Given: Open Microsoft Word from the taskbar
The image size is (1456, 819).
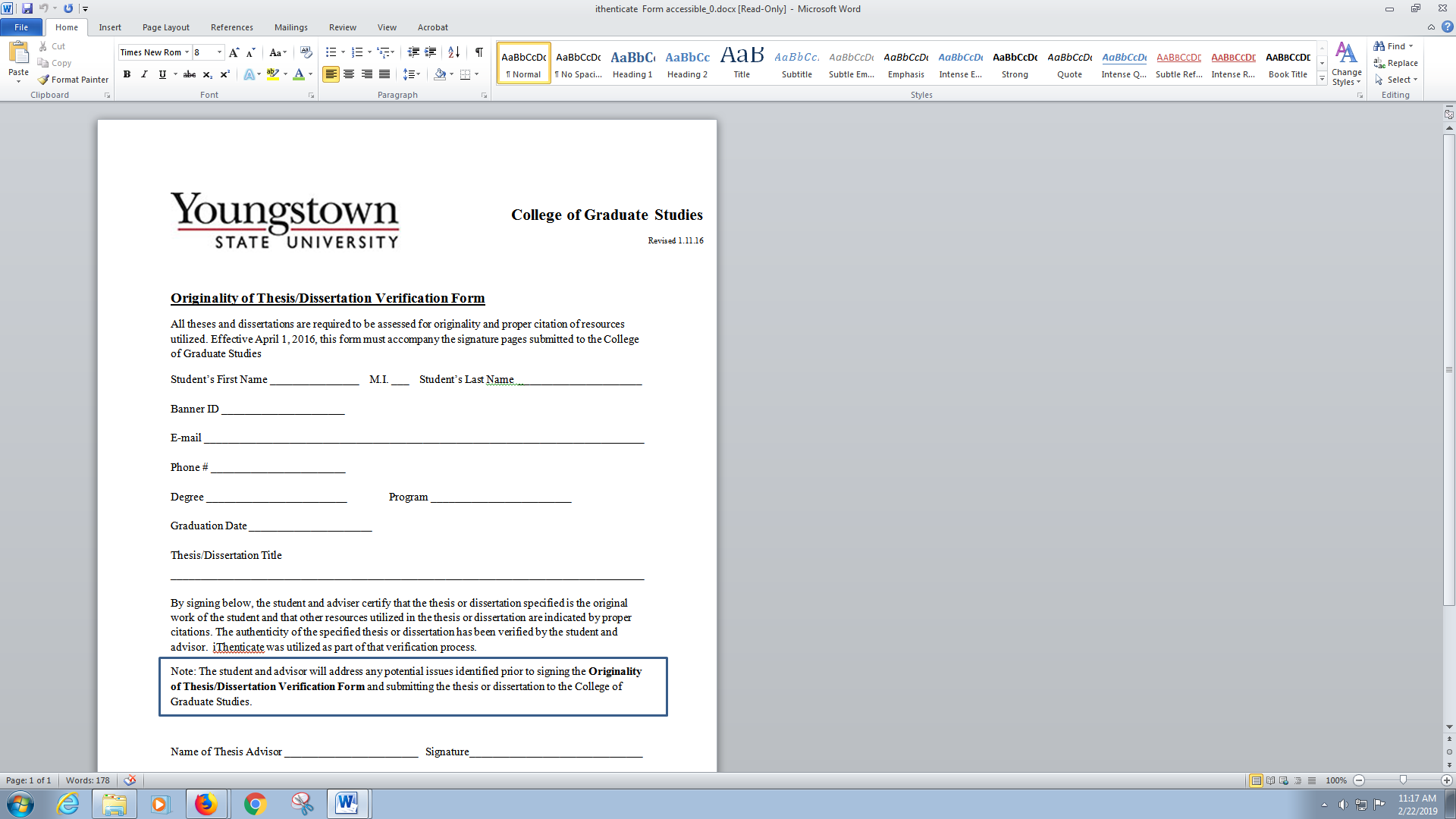Looking at the screenshot, I should tap(347, 803).
